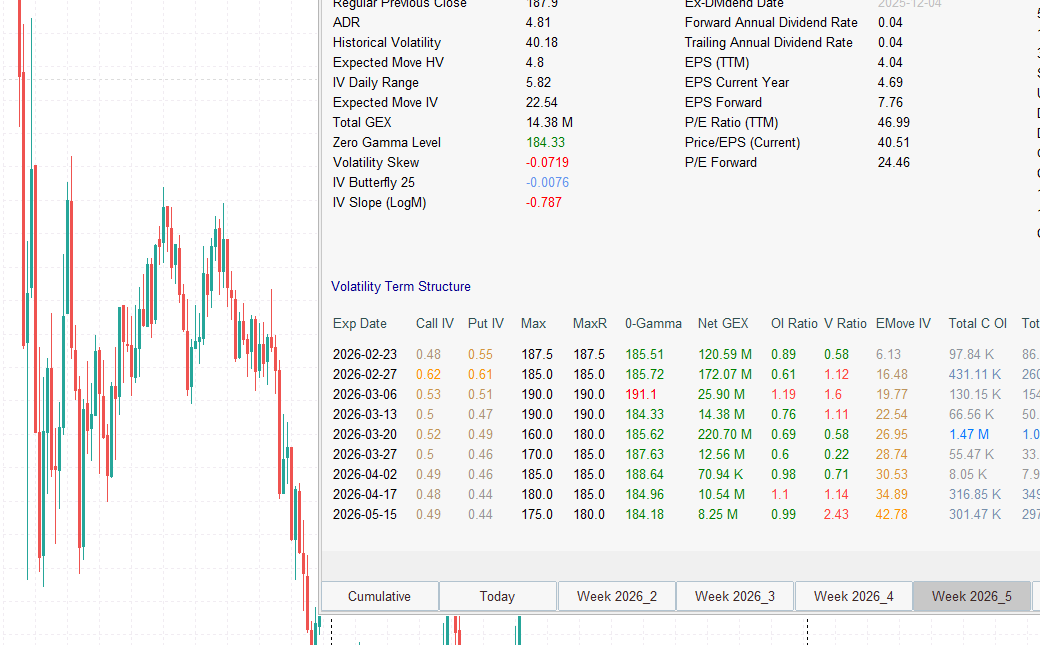The height and width of the screenshot is (645, 1040).
Task: Click EMove IV value 42.78
Action: (x=891, y=514)
